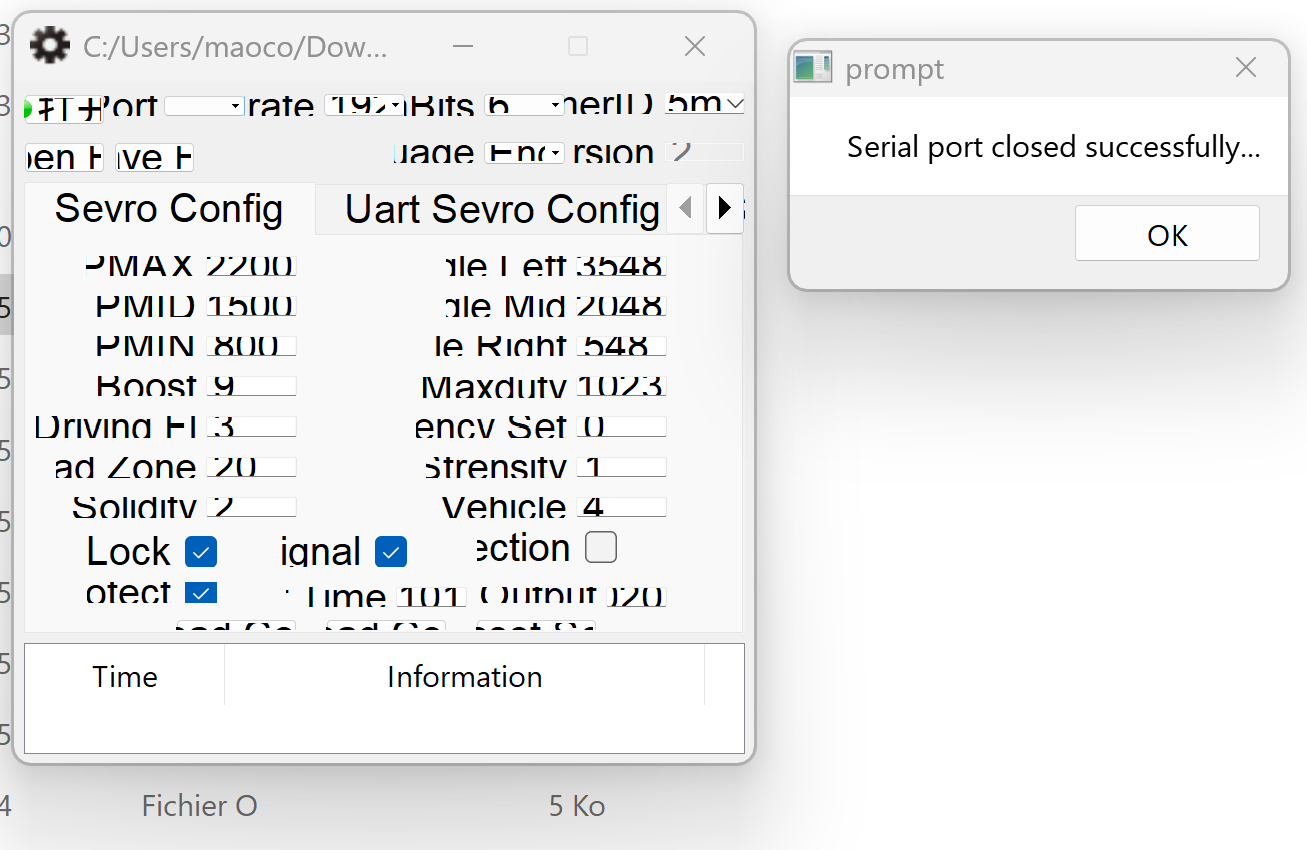The image size is (1307, 850).
Task: Click the gear icon in the title bar
Action: pos(50,45)
